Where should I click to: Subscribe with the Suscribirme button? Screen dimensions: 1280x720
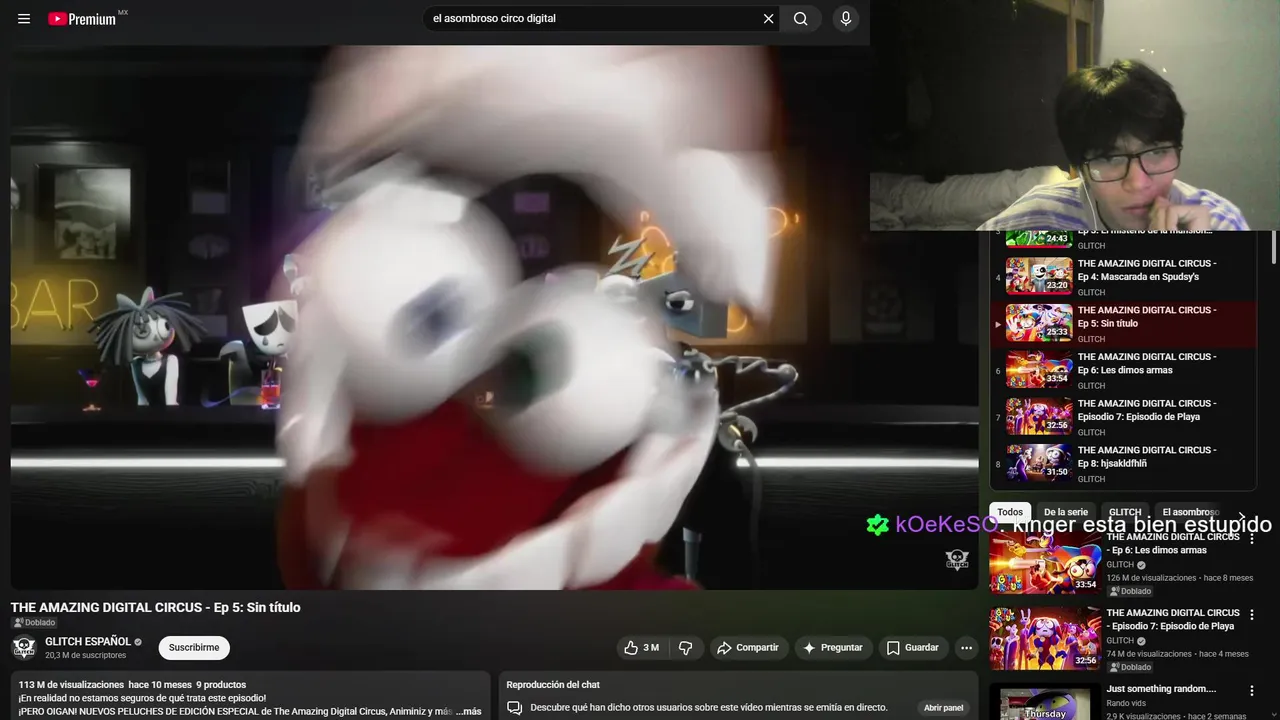coord(194,648)
